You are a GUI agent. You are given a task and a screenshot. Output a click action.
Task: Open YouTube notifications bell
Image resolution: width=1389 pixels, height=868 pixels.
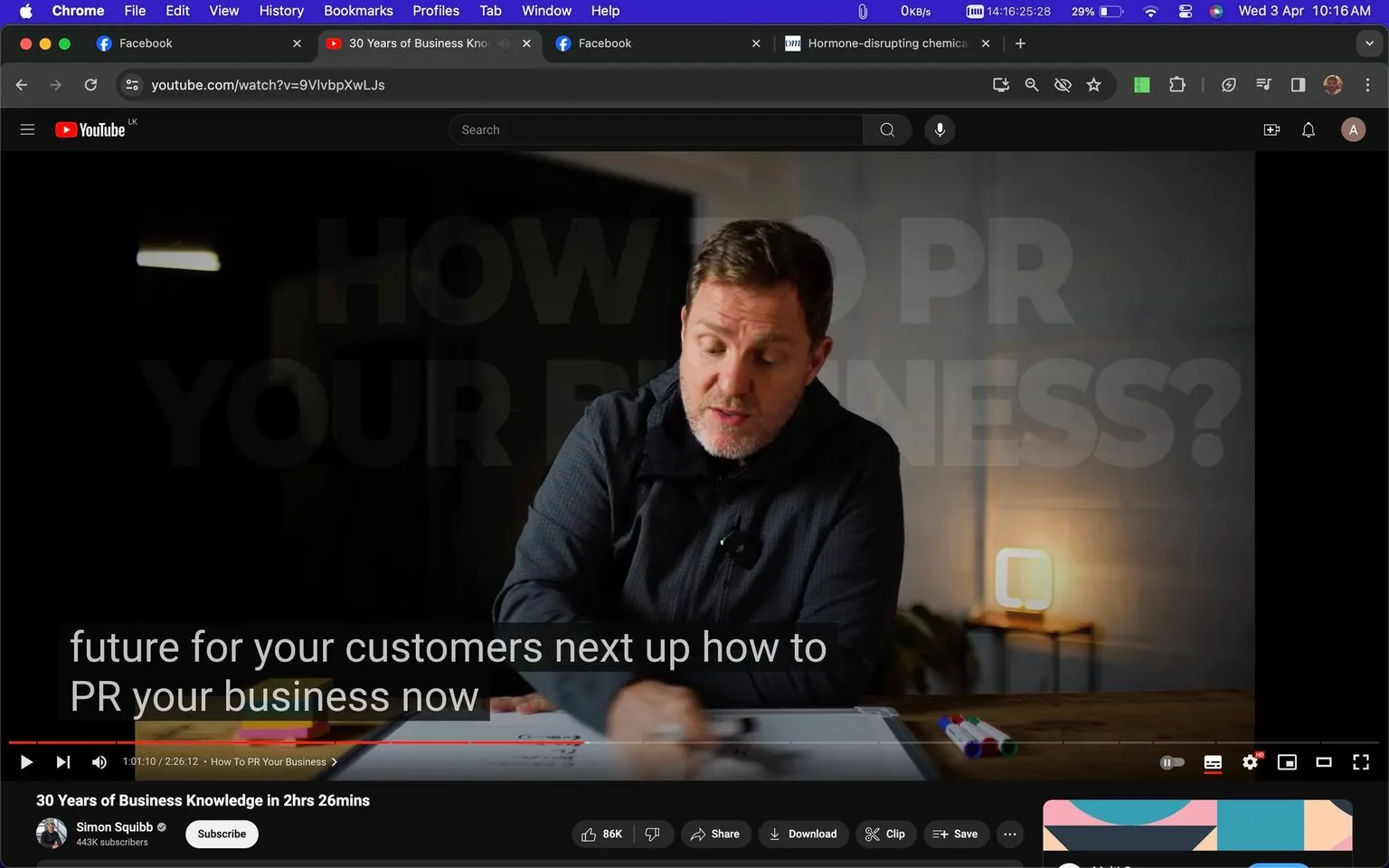1308,129
